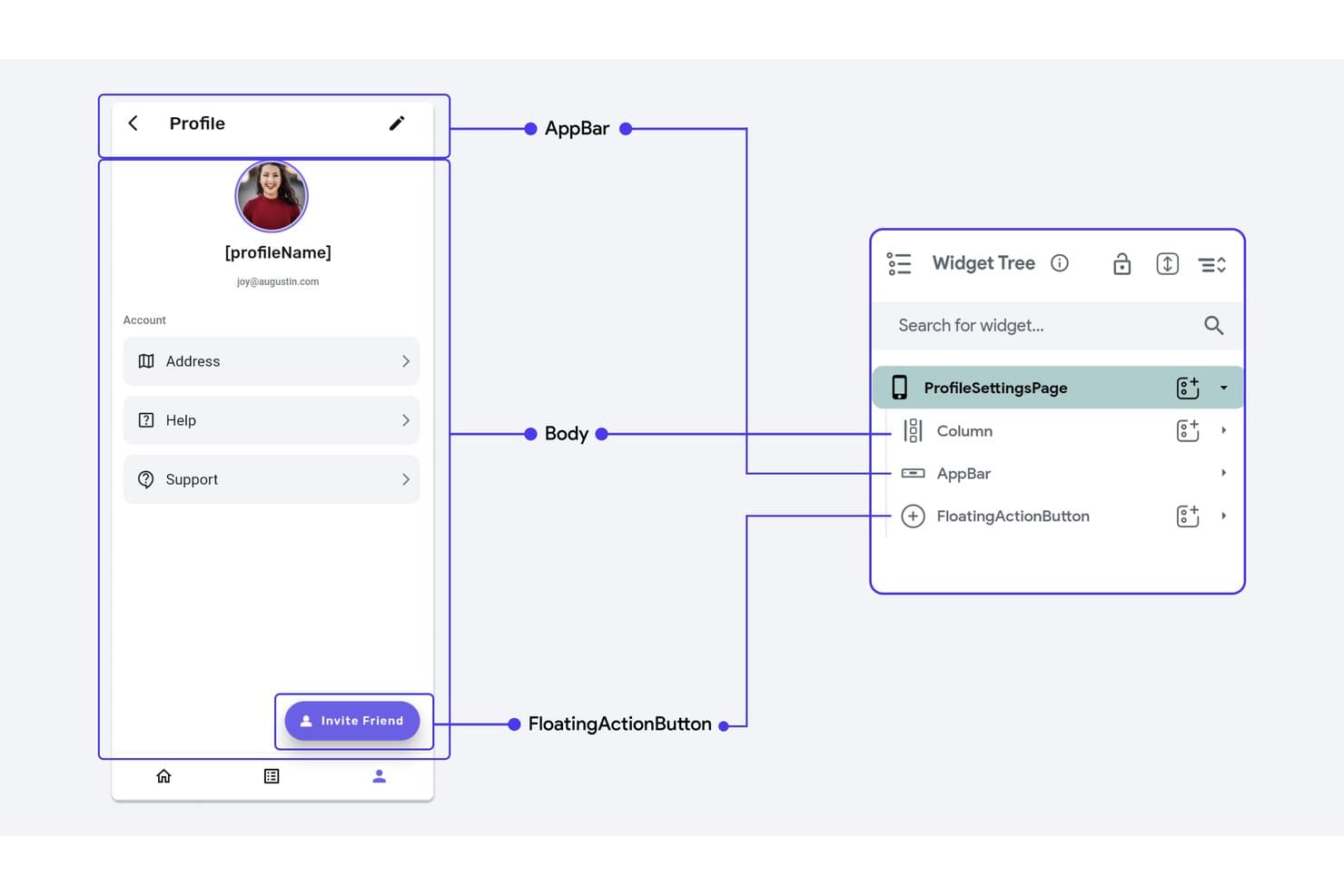This screenshot has height=896, width=1344.
Task: Click the chevron on Address row
Action: [406, 361]
